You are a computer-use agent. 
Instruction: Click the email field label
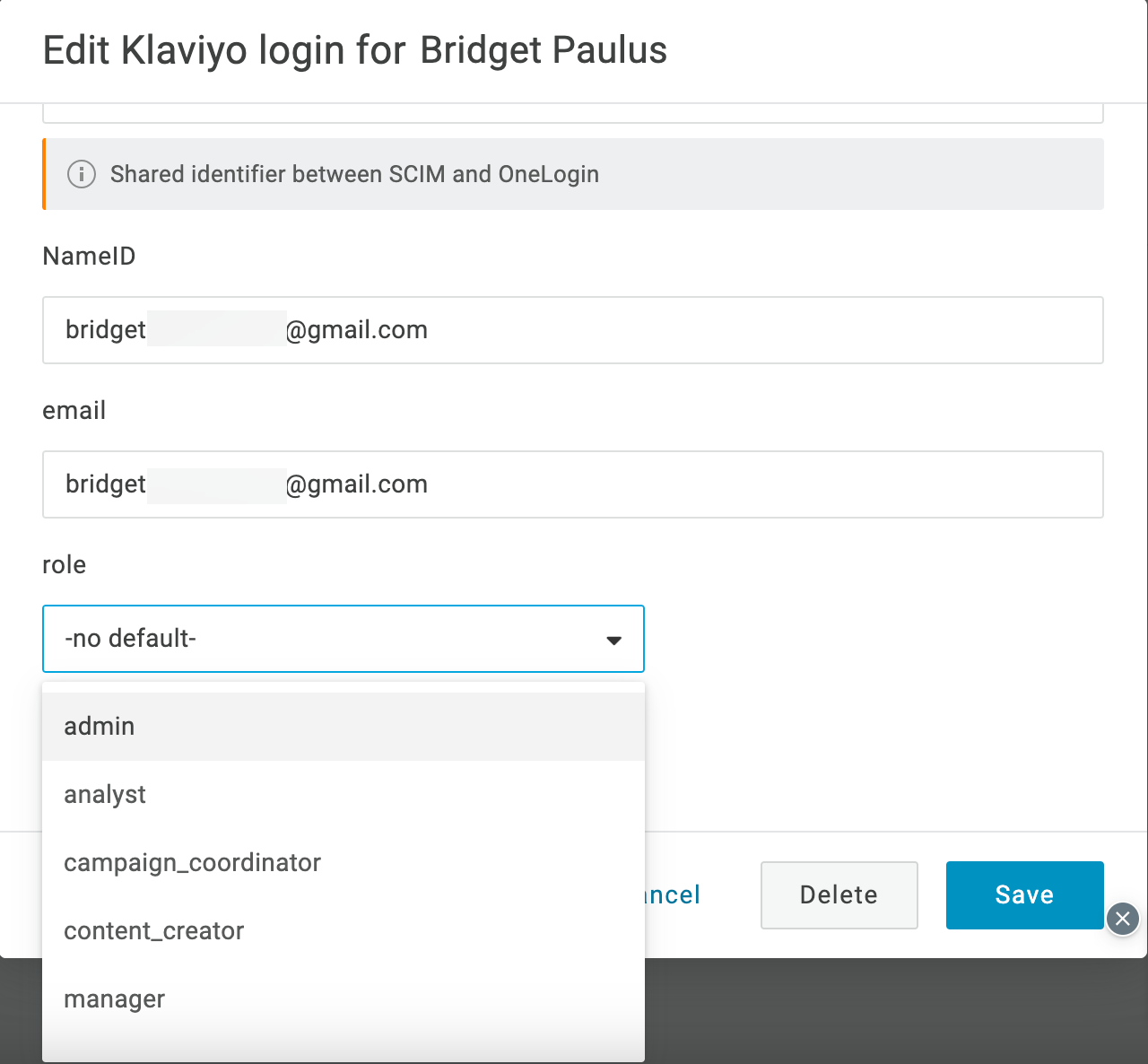tap(74, 411)
